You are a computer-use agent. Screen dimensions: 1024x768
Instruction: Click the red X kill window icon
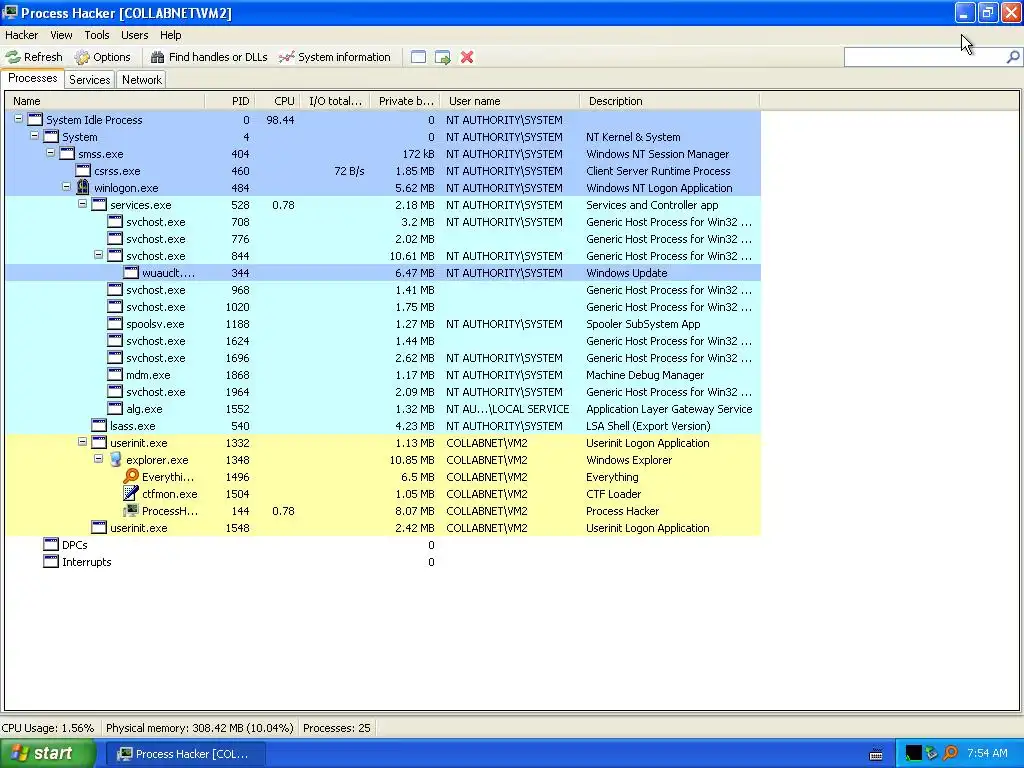click(x=467, y=57)
